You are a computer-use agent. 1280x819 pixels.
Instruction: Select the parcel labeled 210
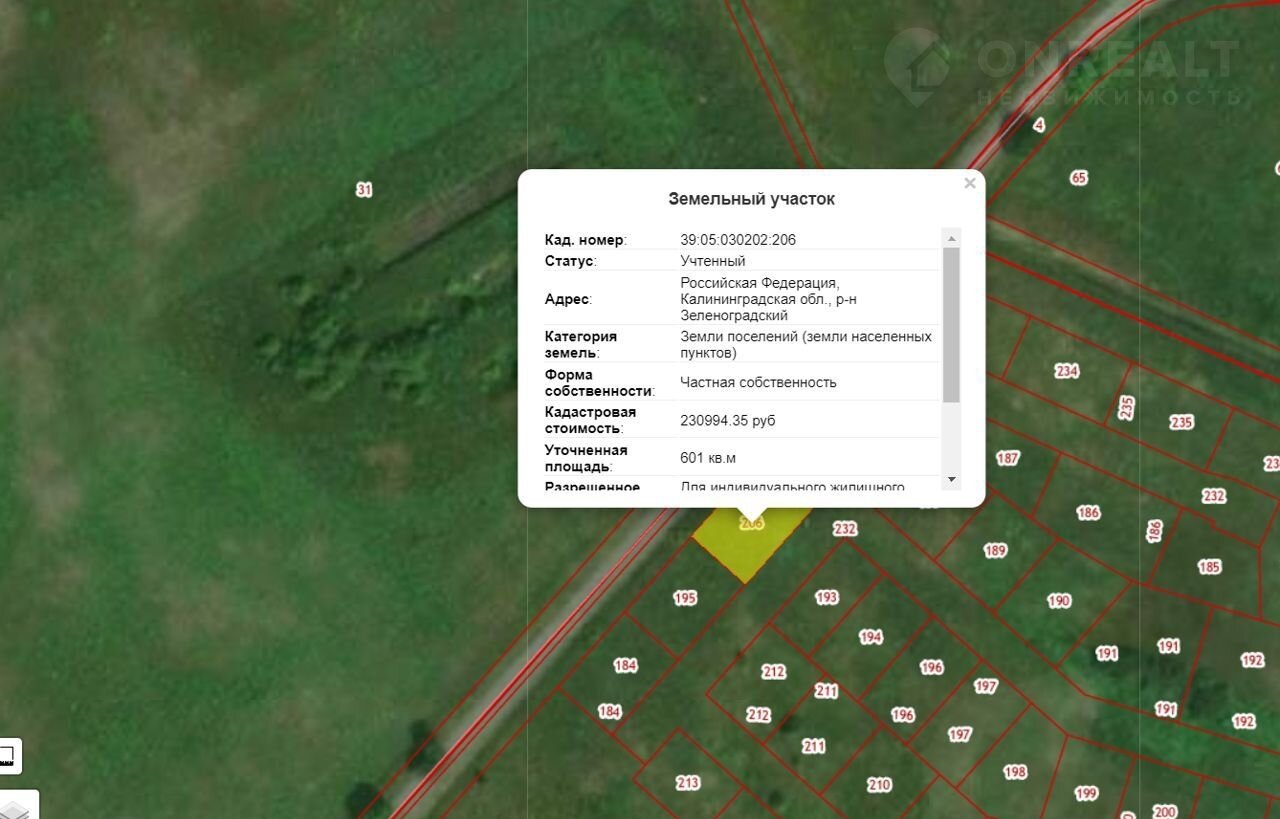[879, 785]
